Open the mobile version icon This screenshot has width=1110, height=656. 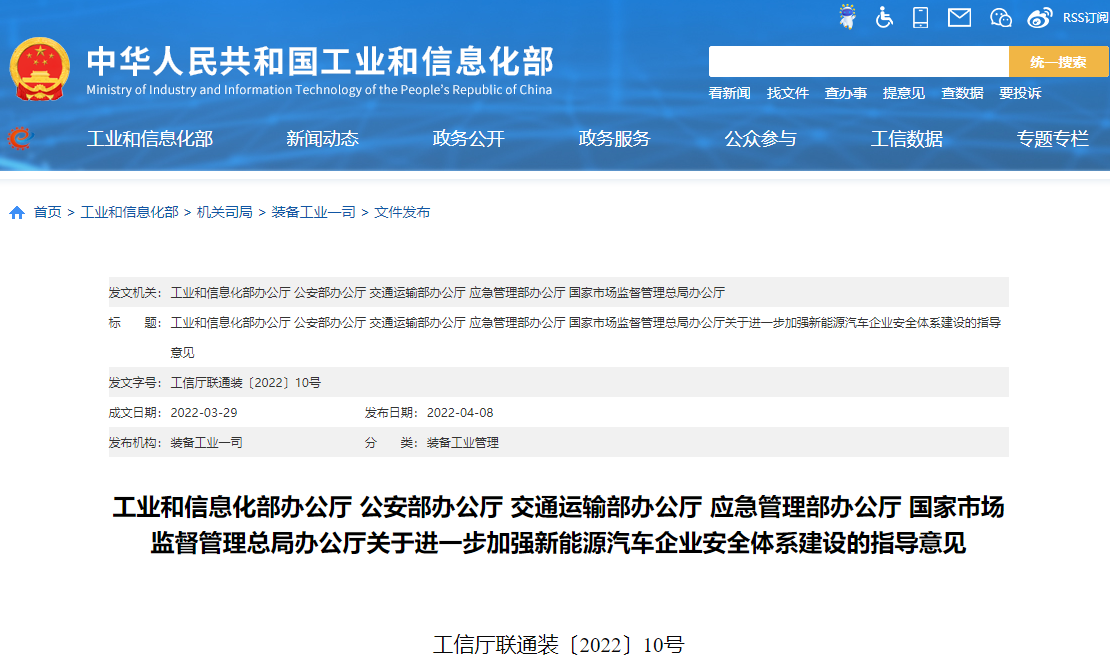(920, 17)
